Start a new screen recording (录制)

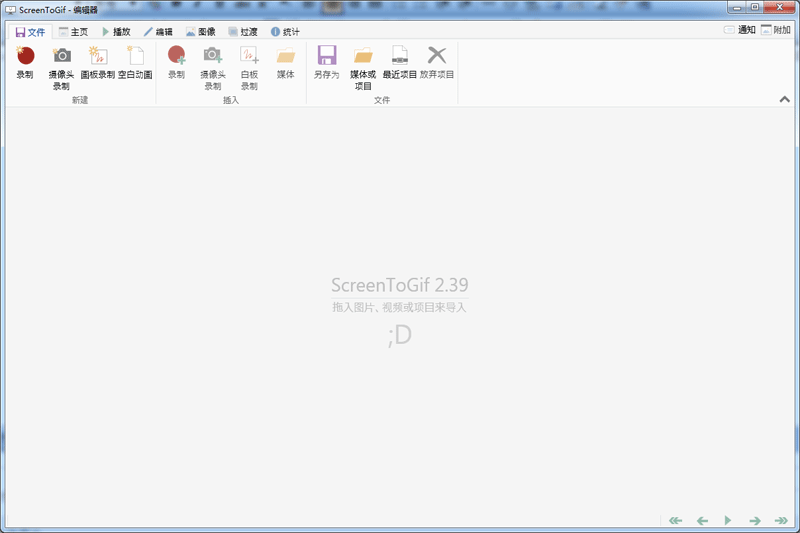25,62
